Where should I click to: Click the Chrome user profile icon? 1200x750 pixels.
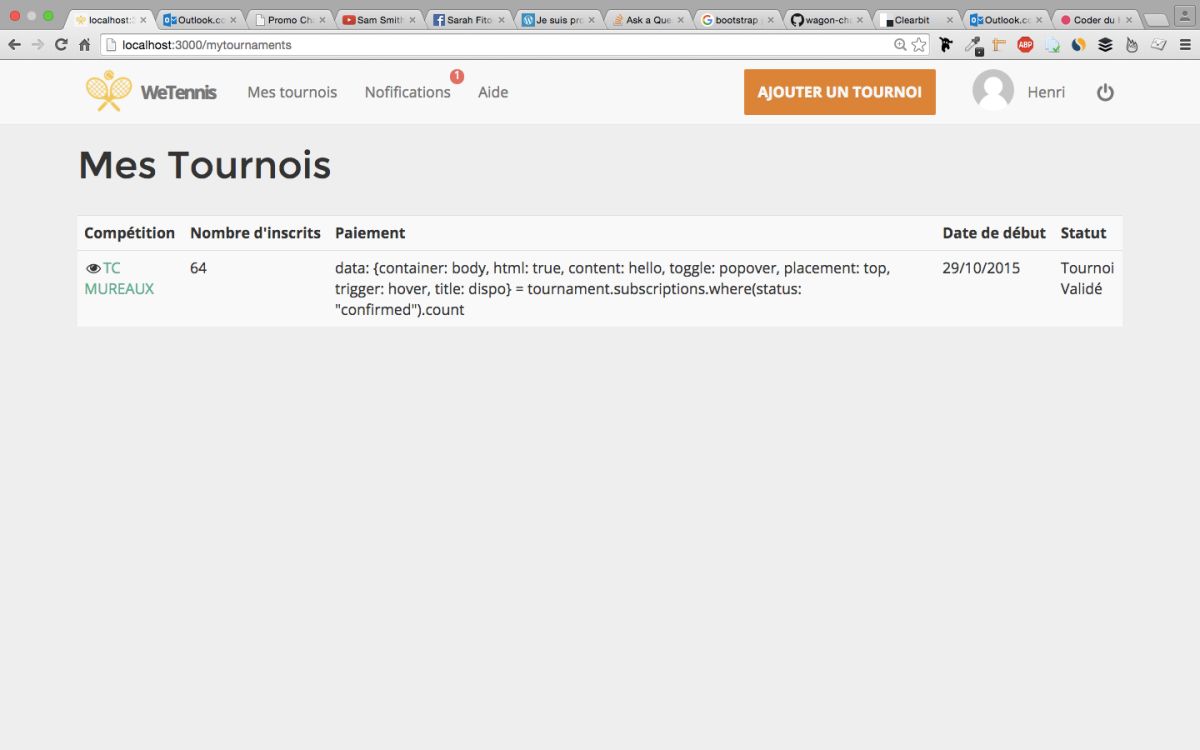1185,16
